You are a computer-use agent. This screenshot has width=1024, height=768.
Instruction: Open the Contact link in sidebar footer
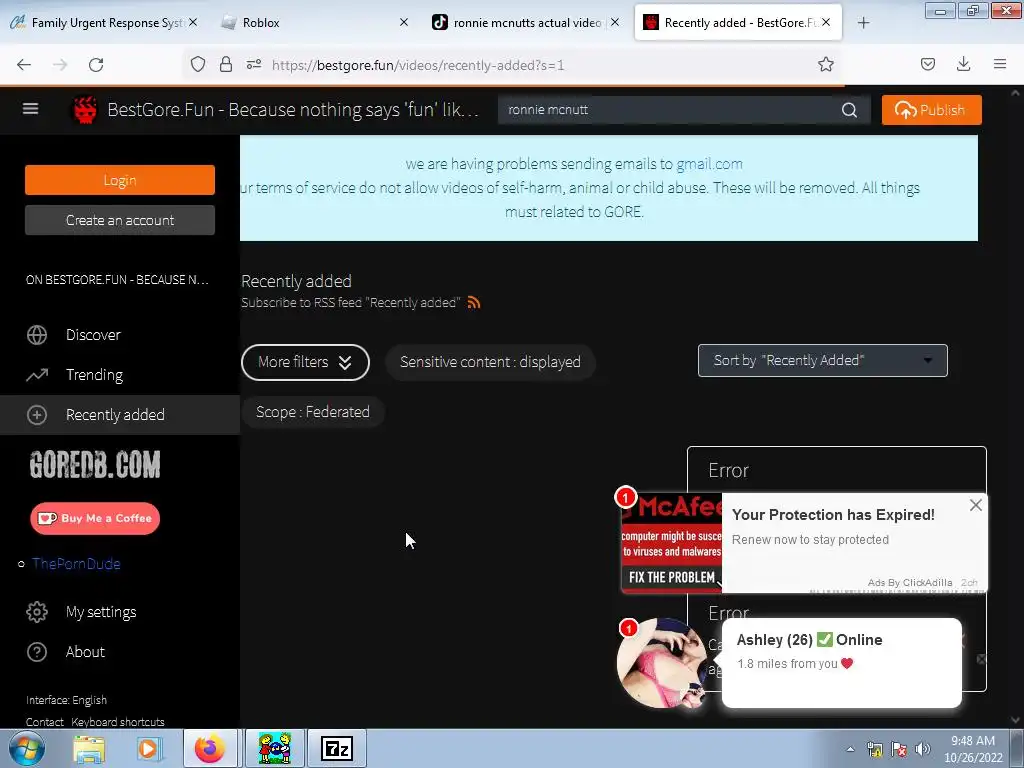(x=44, y=722)
